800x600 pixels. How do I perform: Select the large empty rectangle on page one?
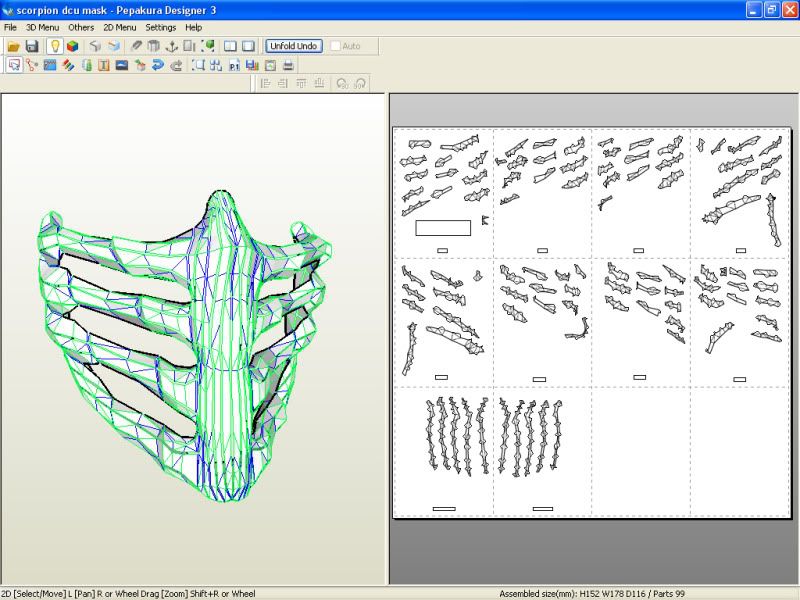(443, 228)
